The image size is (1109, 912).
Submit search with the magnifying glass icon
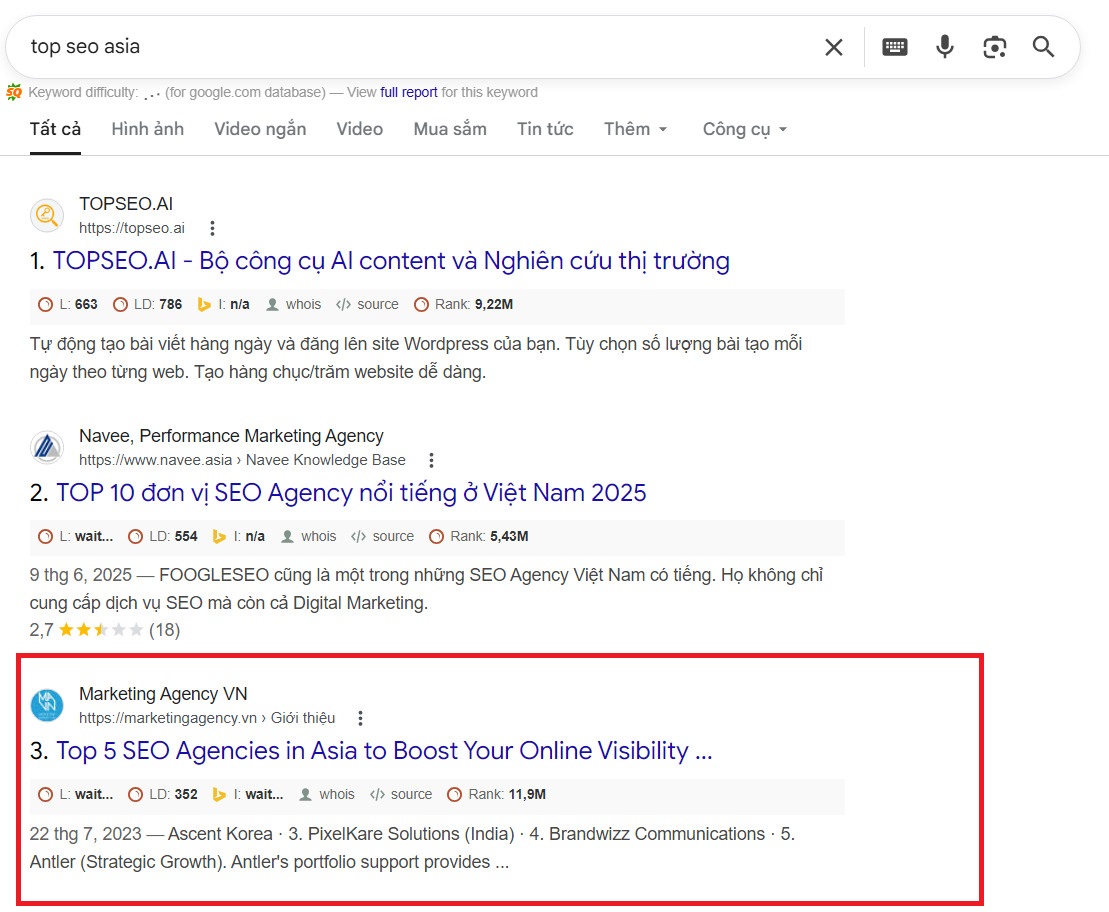1043,47
